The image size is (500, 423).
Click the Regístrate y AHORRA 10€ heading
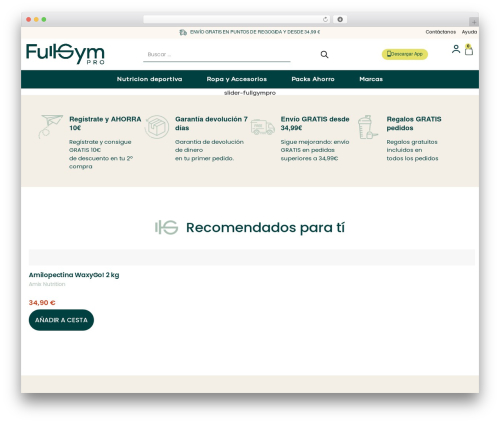pos(105,124)
